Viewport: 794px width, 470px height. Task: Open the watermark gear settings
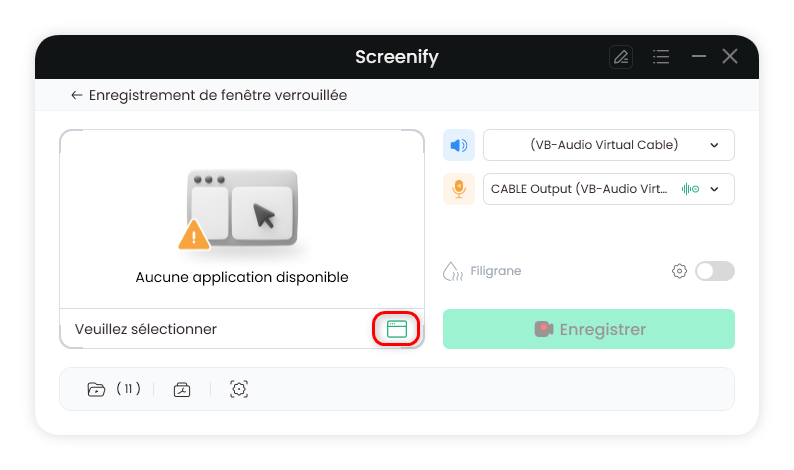679,271
